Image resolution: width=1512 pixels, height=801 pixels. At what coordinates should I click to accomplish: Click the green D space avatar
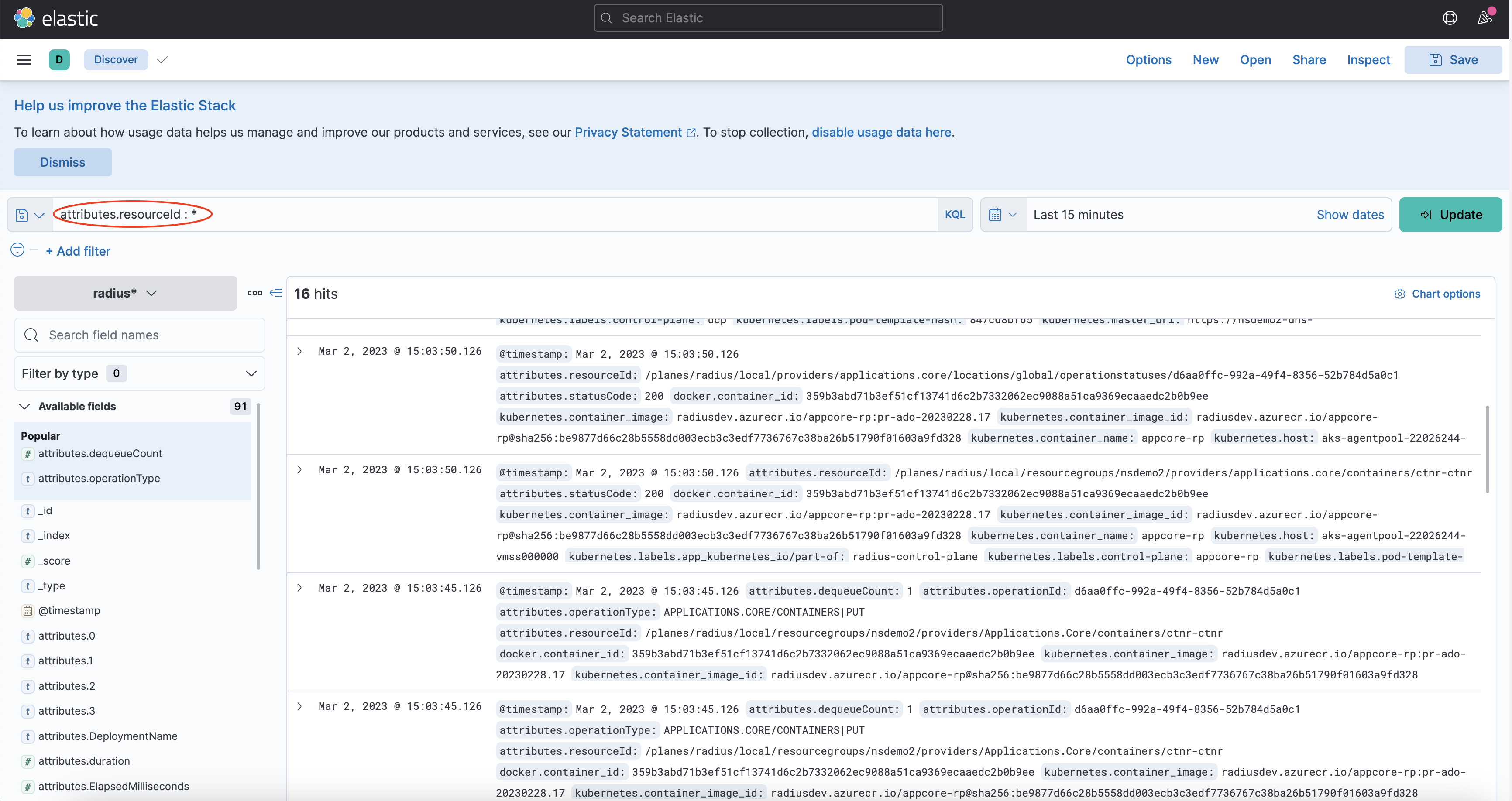pyautogui.click(x=59, y=60)
